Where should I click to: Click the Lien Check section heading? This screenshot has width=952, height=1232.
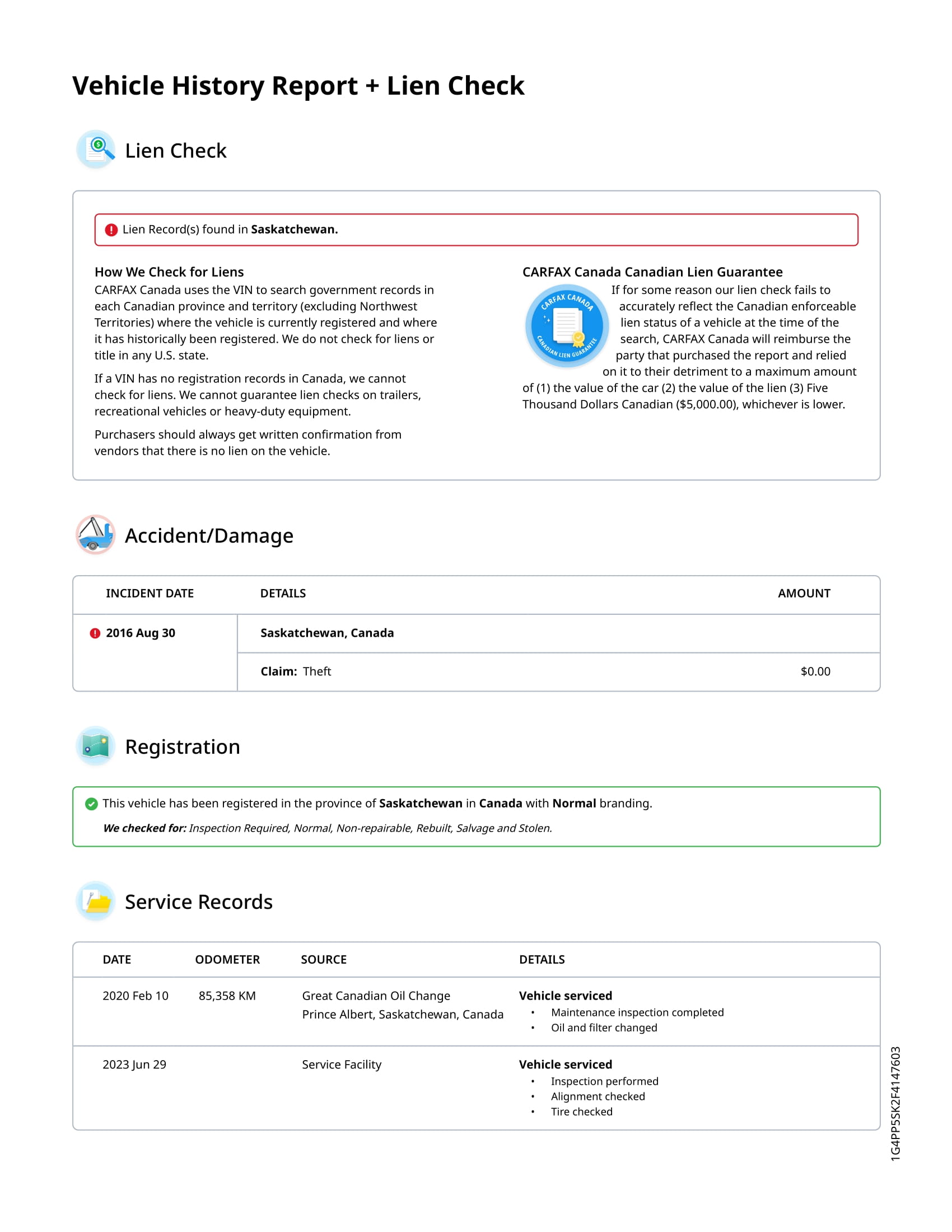(x=175, y=151)
